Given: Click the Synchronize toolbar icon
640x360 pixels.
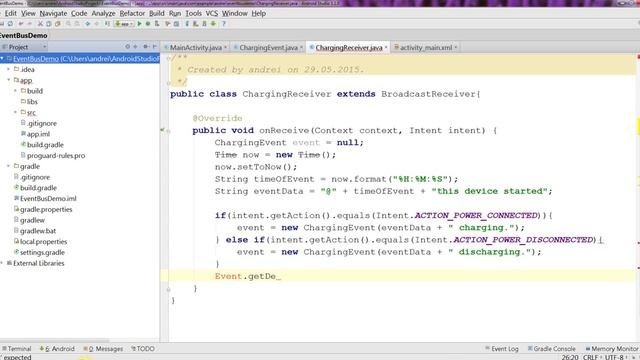Looking at the screenshot, I should tap(10, 24).
